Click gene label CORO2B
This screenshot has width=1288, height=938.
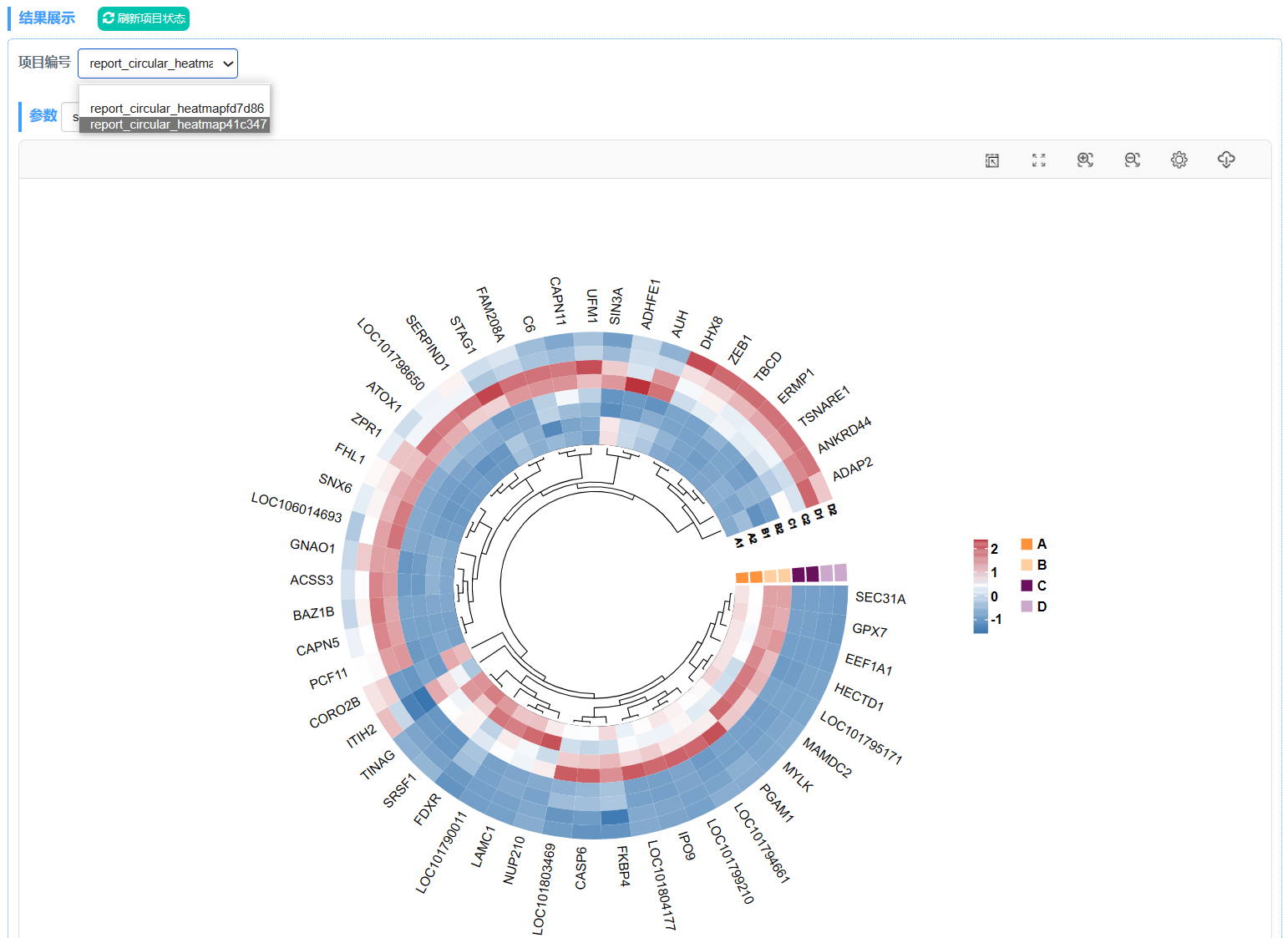(334, 712)
